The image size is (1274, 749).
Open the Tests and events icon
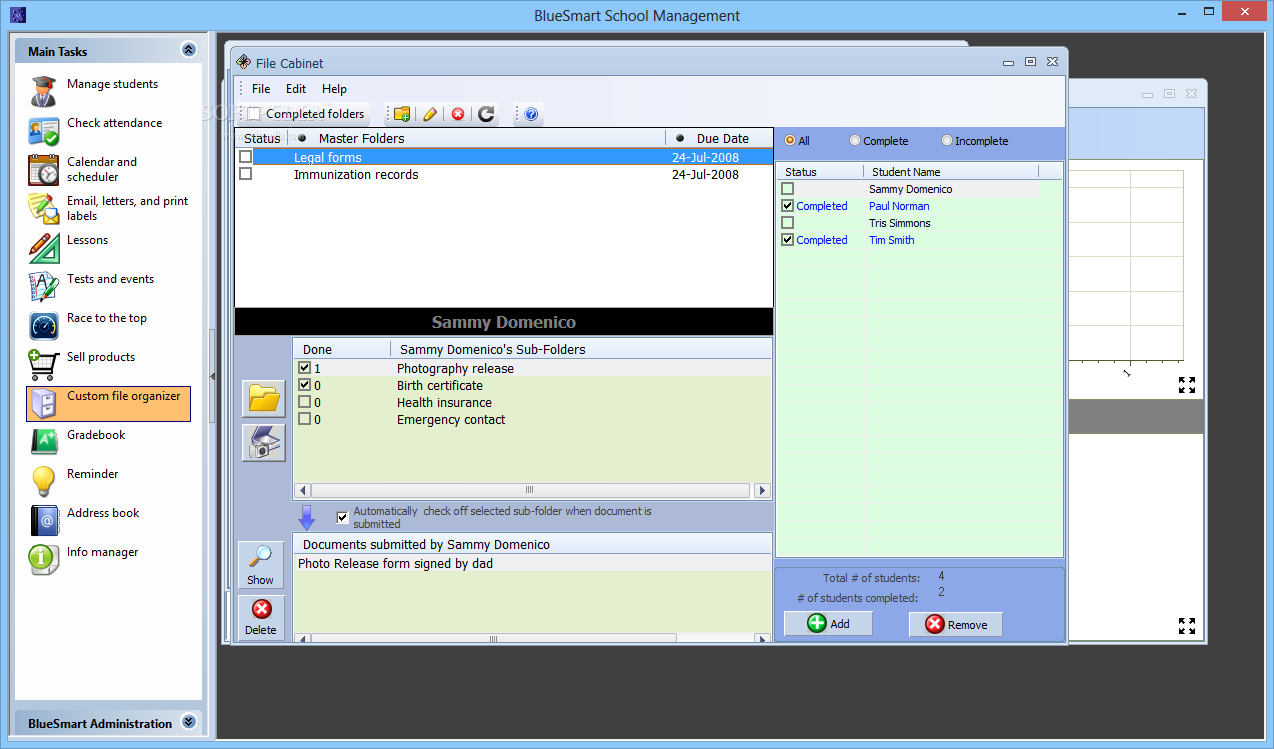pos(43,287)
